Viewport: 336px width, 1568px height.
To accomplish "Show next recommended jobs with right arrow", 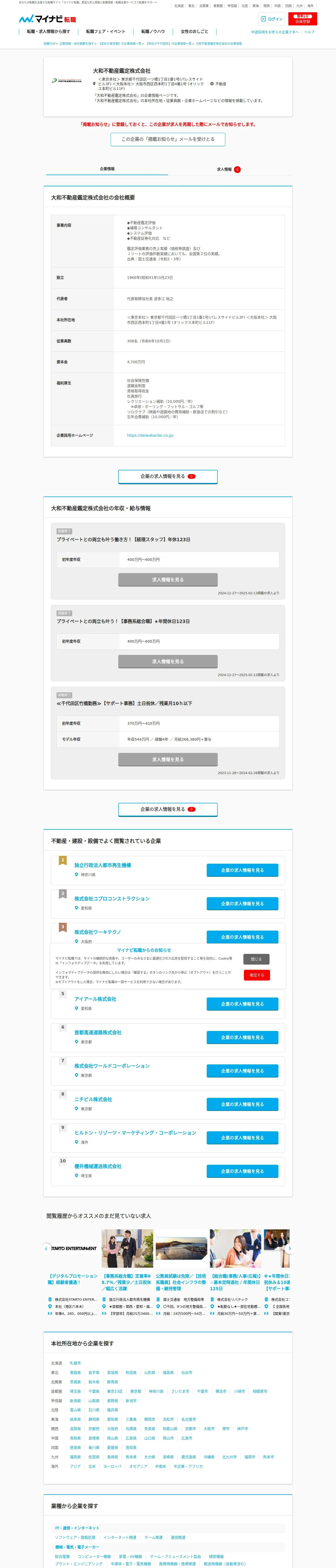I will [290, 1248].
